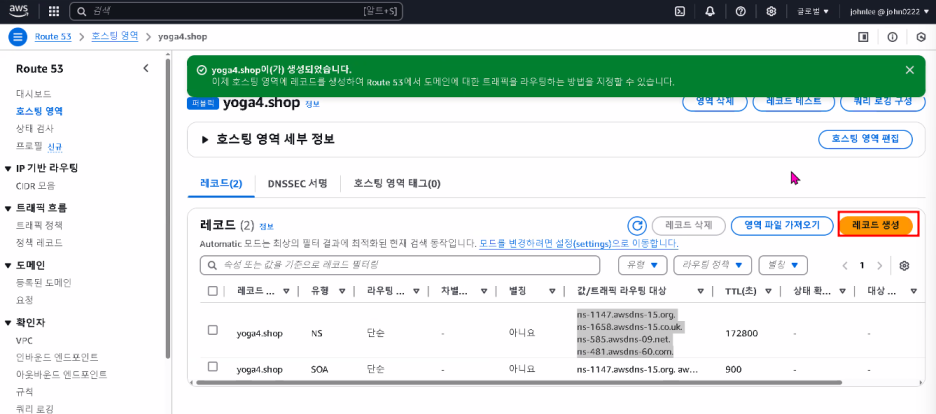Click the 영역 파일 가져오기 button

tap(782, 225)
